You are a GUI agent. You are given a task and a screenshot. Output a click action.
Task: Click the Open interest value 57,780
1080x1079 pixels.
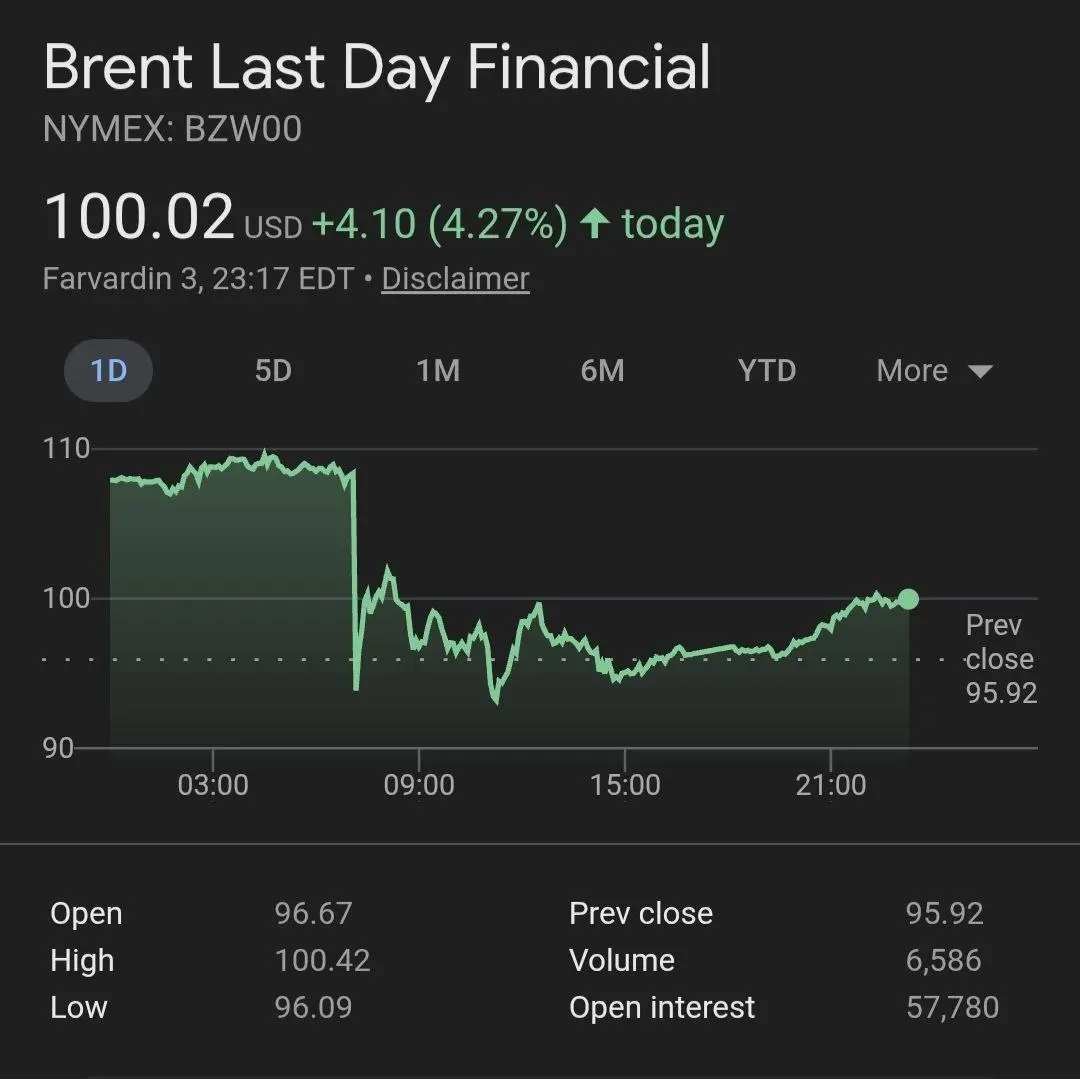[x=952, y=1007]
